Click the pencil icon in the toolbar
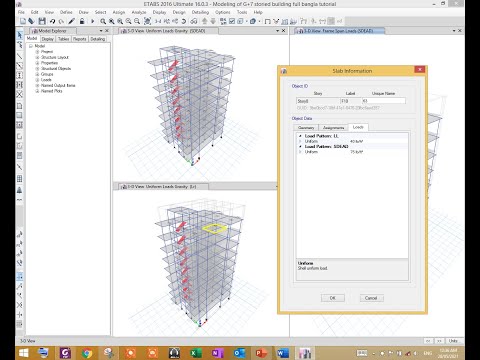 [72, 21]
